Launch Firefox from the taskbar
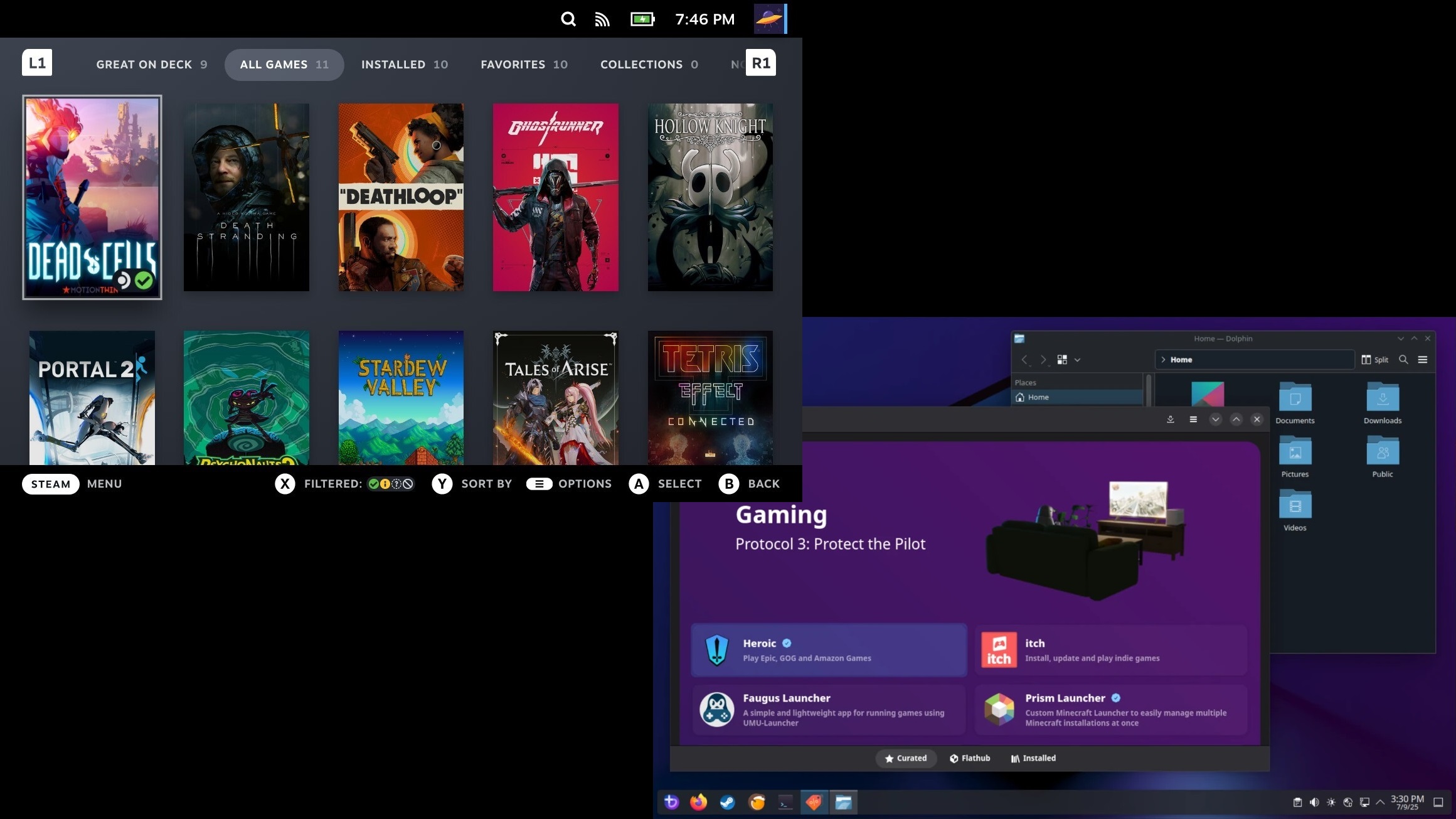The width and height of the screenshot is (1456, 819). coord(698,802)
